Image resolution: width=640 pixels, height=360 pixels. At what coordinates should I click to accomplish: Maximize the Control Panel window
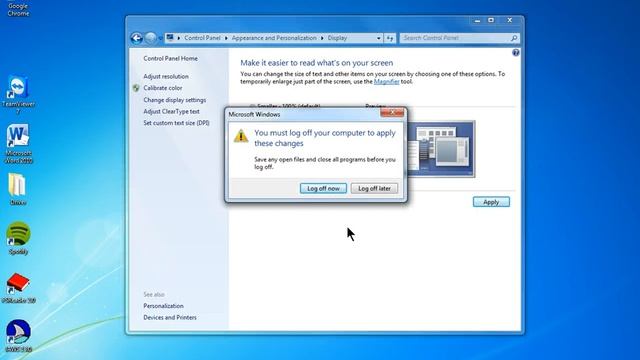click(491, 20)
